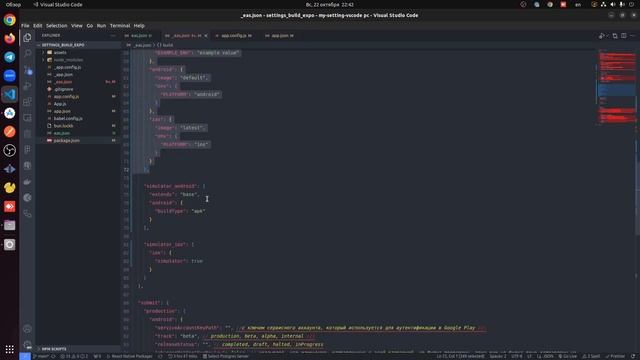Click the remote window indicator in the status bar
The height and width of the screenshot is (360, 640).
[x=25, y=356]
